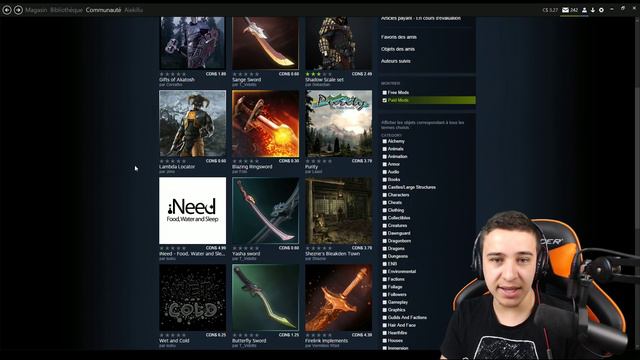Tick the Hearthfire category checkbox
The image size is (640, 360).
[384, 333]
